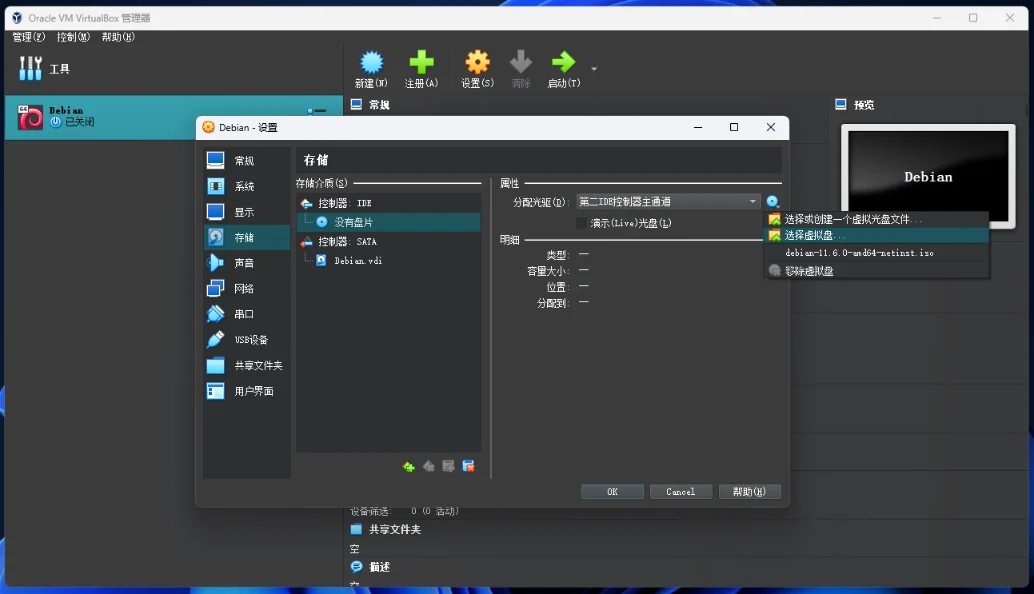The height and width of the screenshot is (594, 1034).
Task: Select debian-11.6.0-amd64-netinst.iso from menu
Action: point(876,252)
